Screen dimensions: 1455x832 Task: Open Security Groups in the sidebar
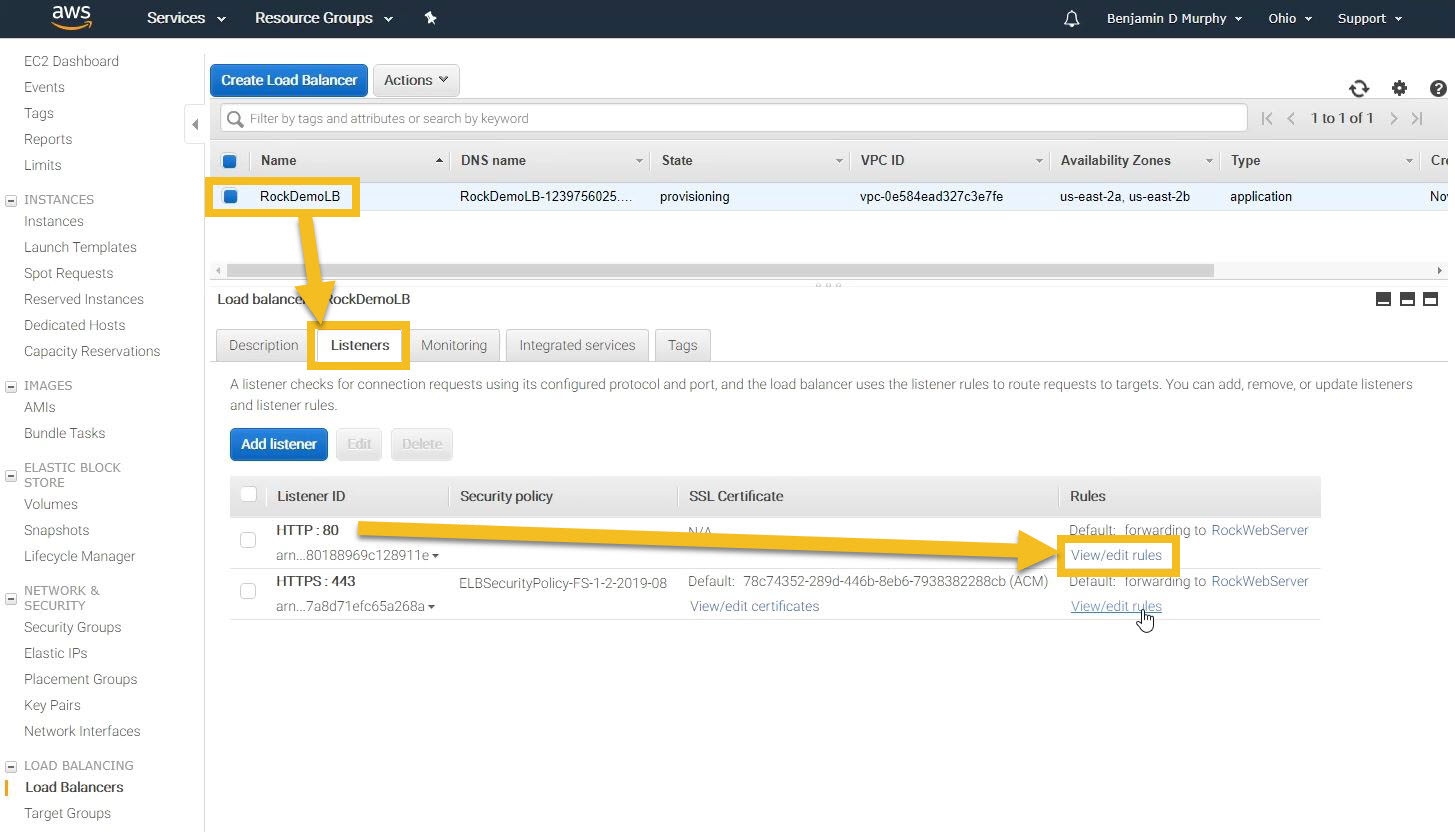coord(72,627)
